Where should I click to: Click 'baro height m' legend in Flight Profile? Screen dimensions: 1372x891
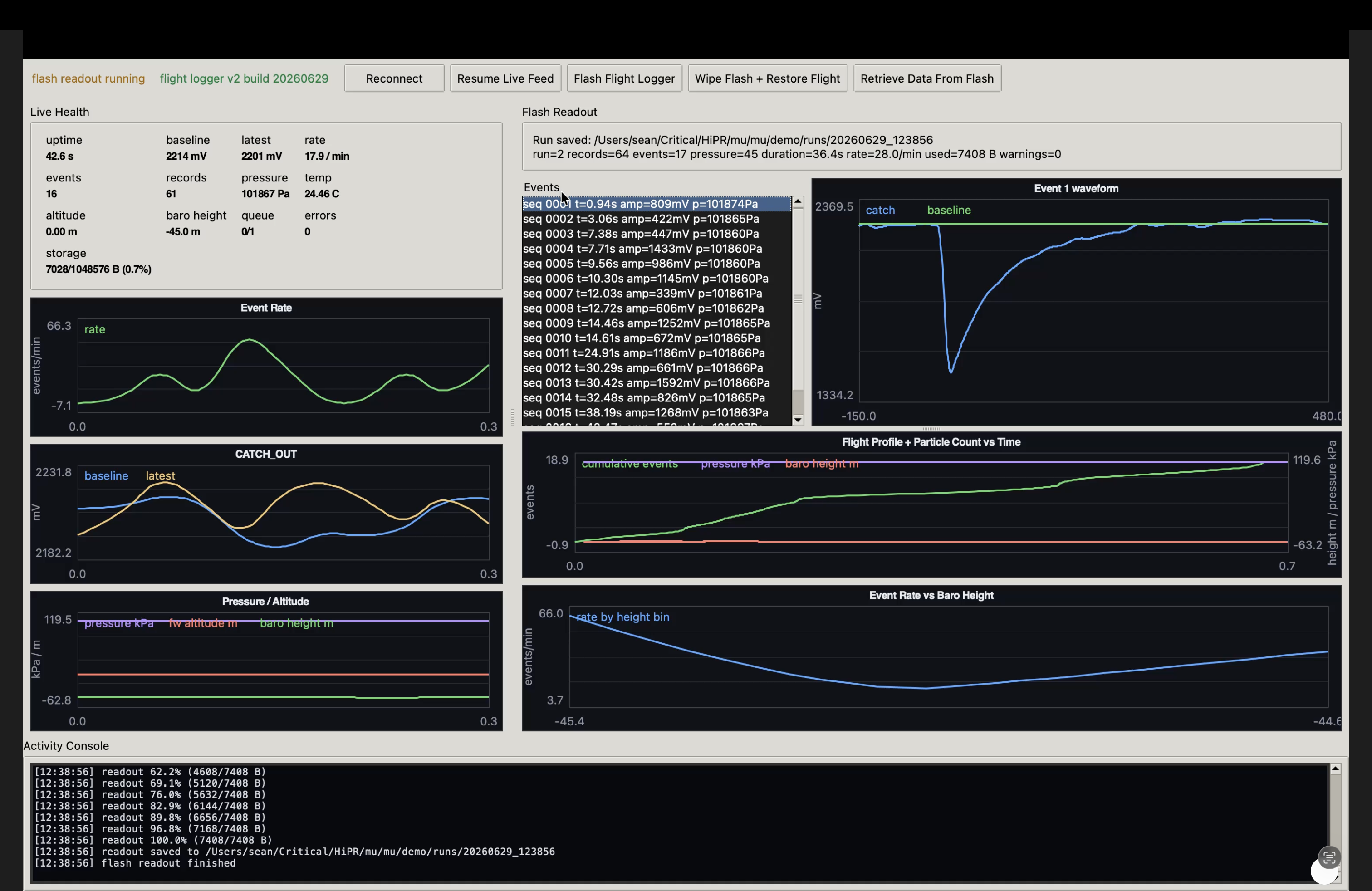(822, 464)
